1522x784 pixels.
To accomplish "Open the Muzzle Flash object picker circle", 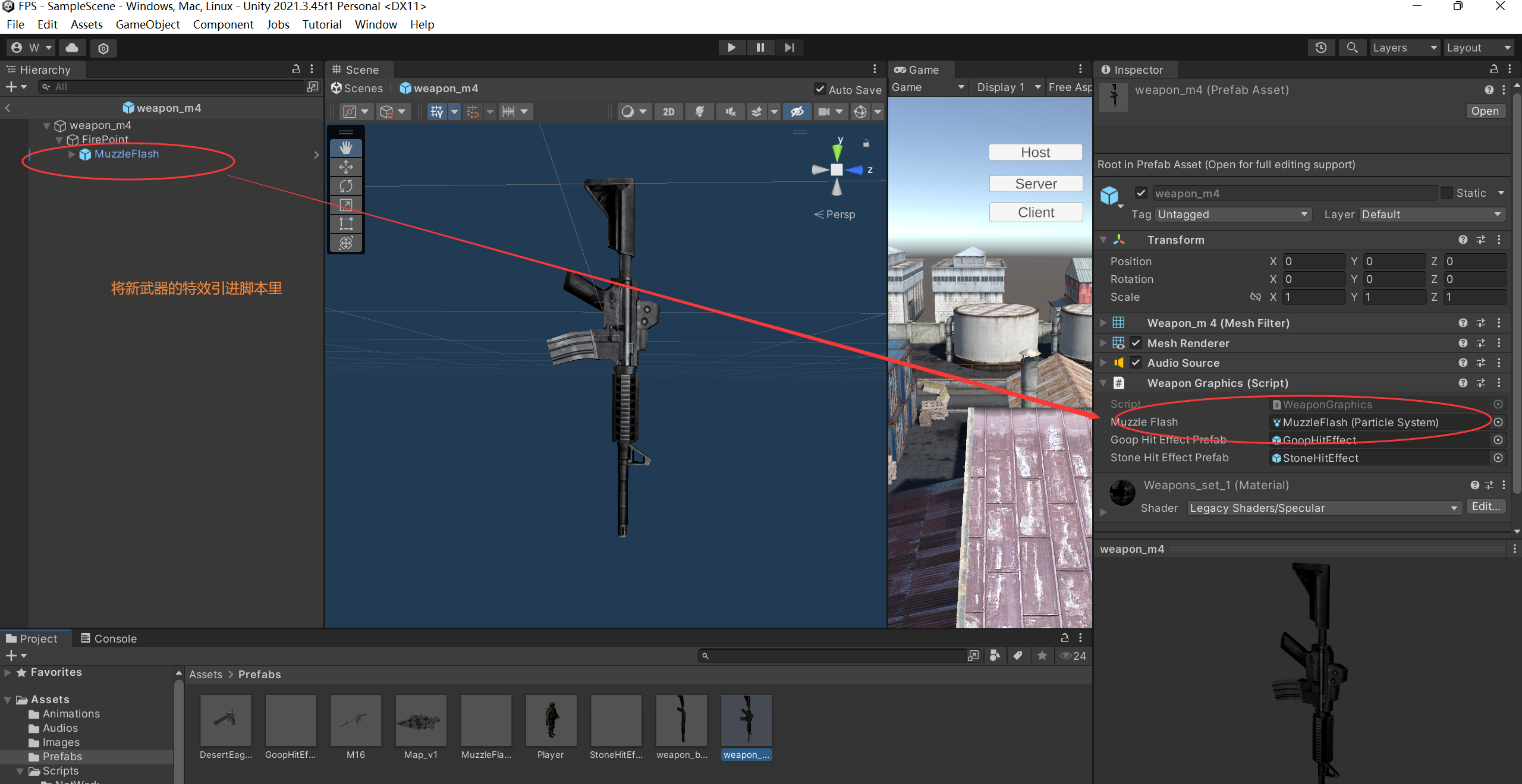I will (1498, 422).
